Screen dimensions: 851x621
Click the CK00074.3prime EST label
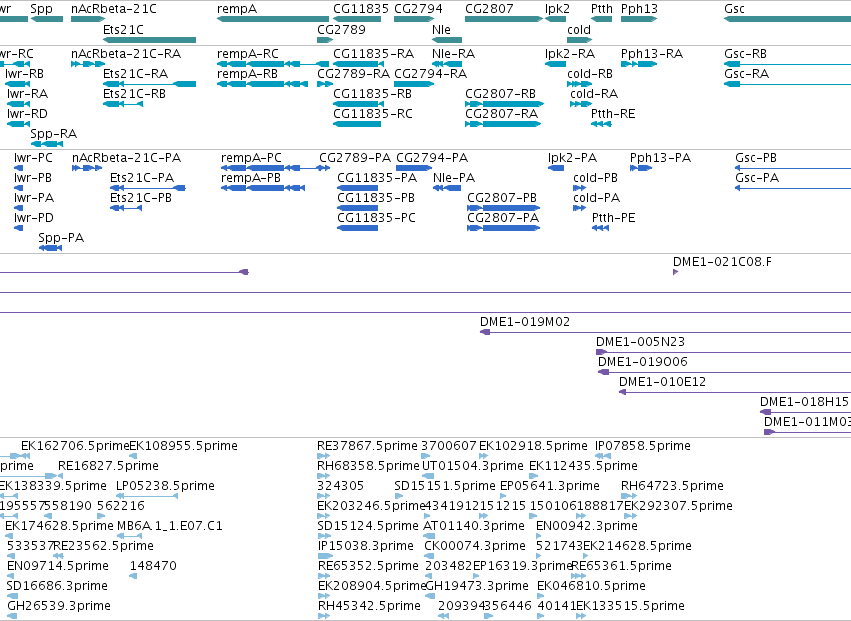(x=474, y=546)
